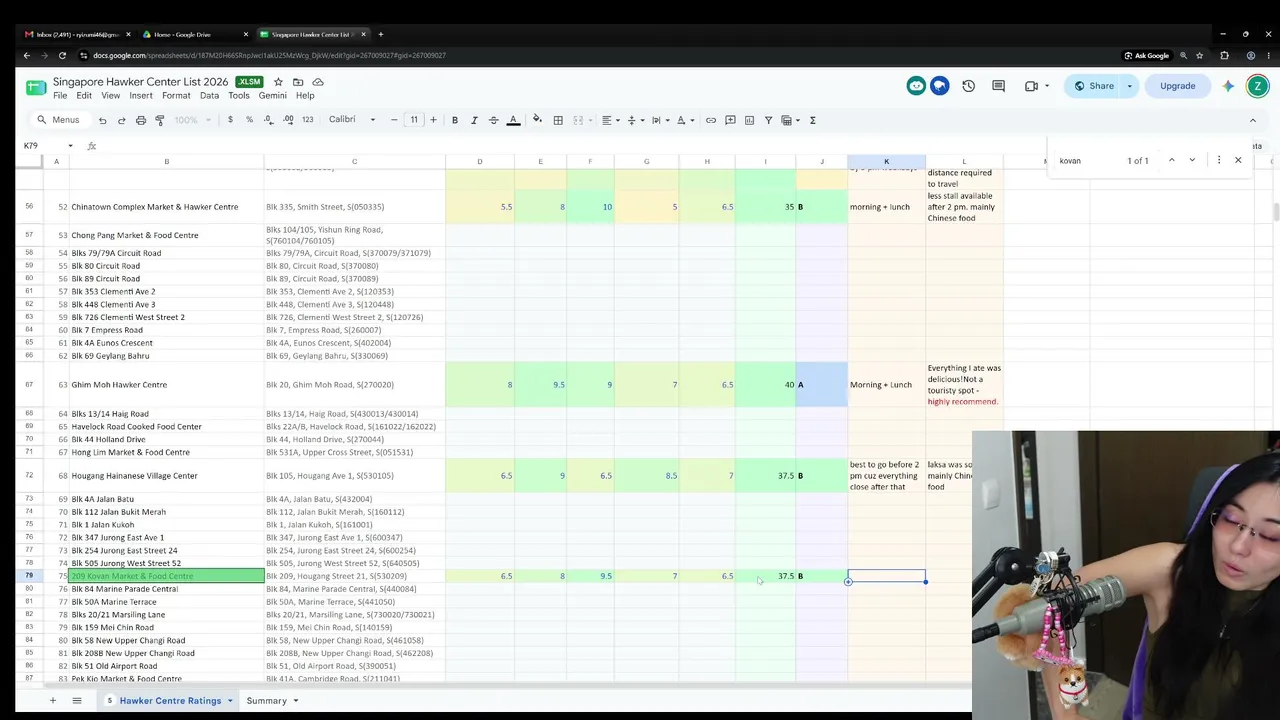The height and width of the screenshot is (720, 1280).
Task: Star the document
Action: 278,82
